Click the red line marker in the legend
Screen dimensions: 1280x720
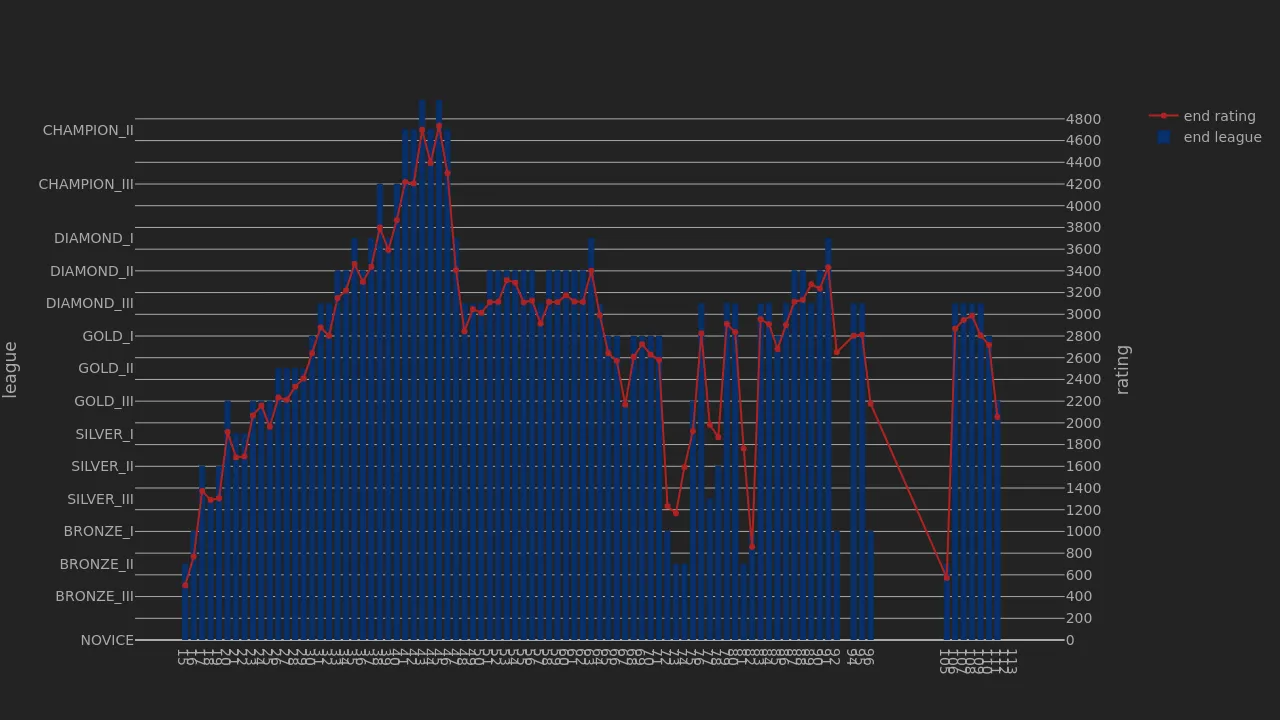click(x=1163, y=116)
